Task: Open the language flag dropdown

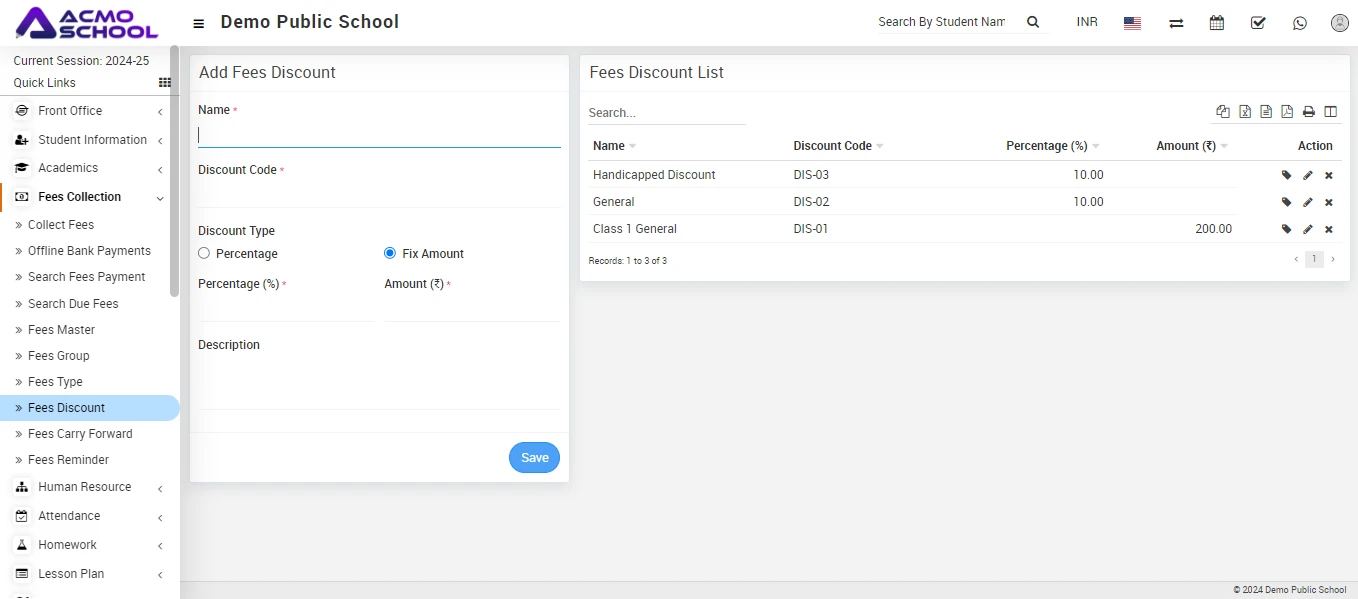Action: click(x=1132, y=23)
